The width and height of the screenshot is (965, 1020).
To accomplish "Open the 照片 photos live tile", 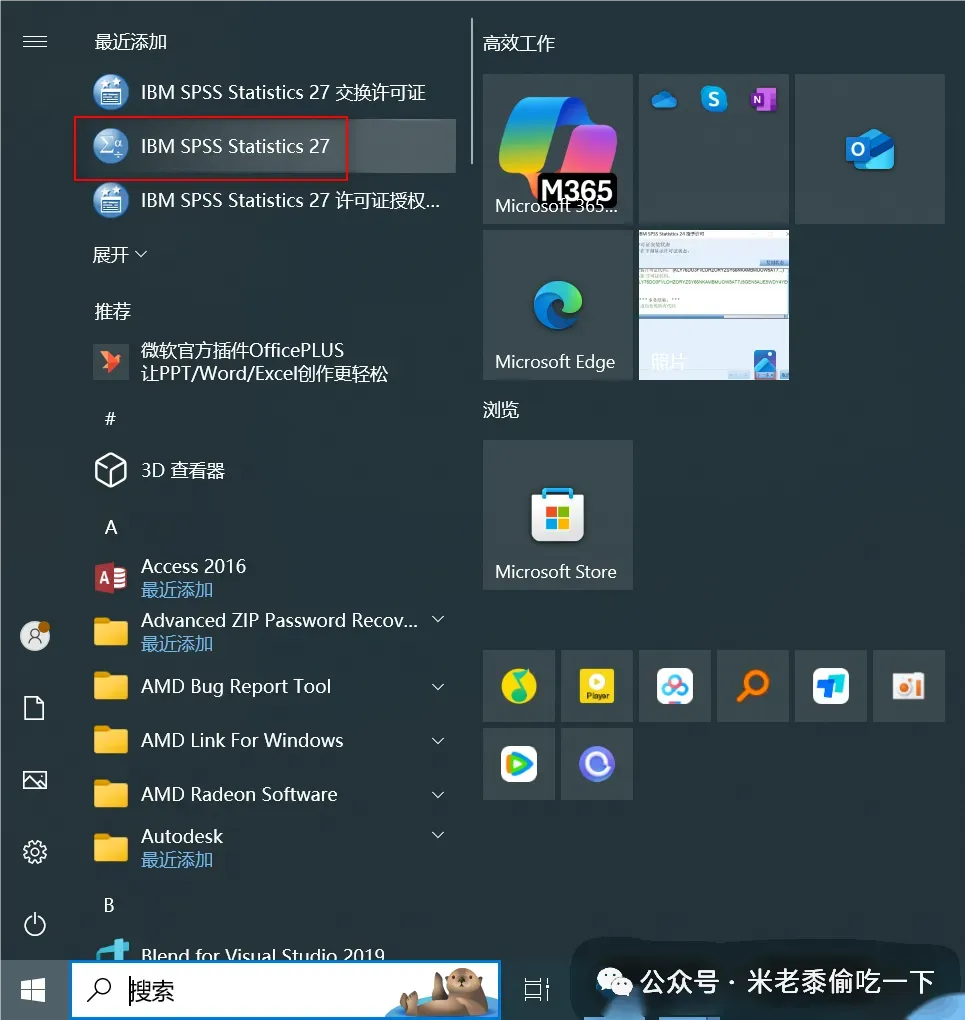I will [x=714, y=305].
